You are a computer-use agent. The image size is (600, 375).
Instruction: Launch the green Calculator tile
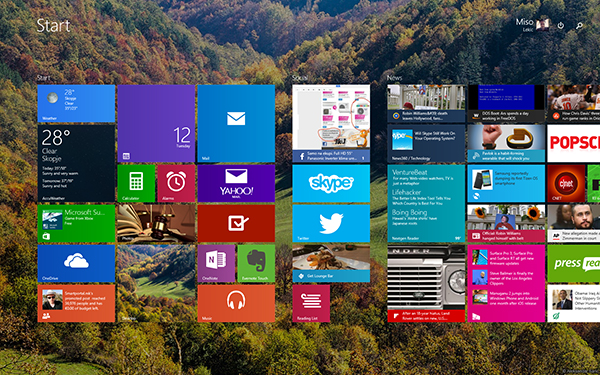point(136,183)
